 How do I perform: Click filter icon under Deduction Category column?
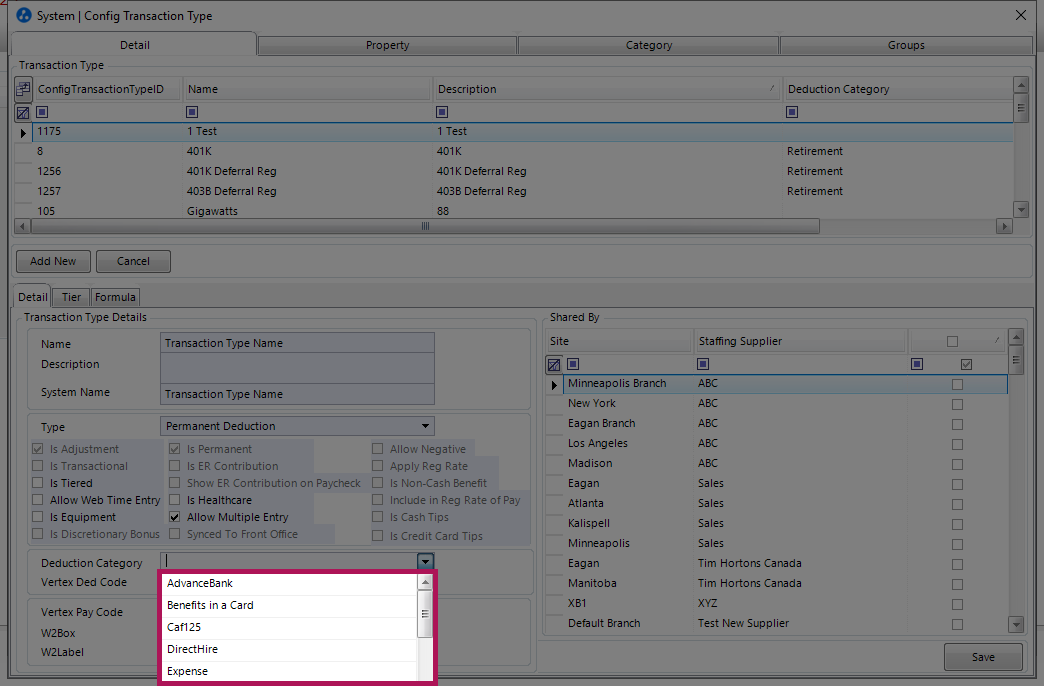(x=792, y=112)
